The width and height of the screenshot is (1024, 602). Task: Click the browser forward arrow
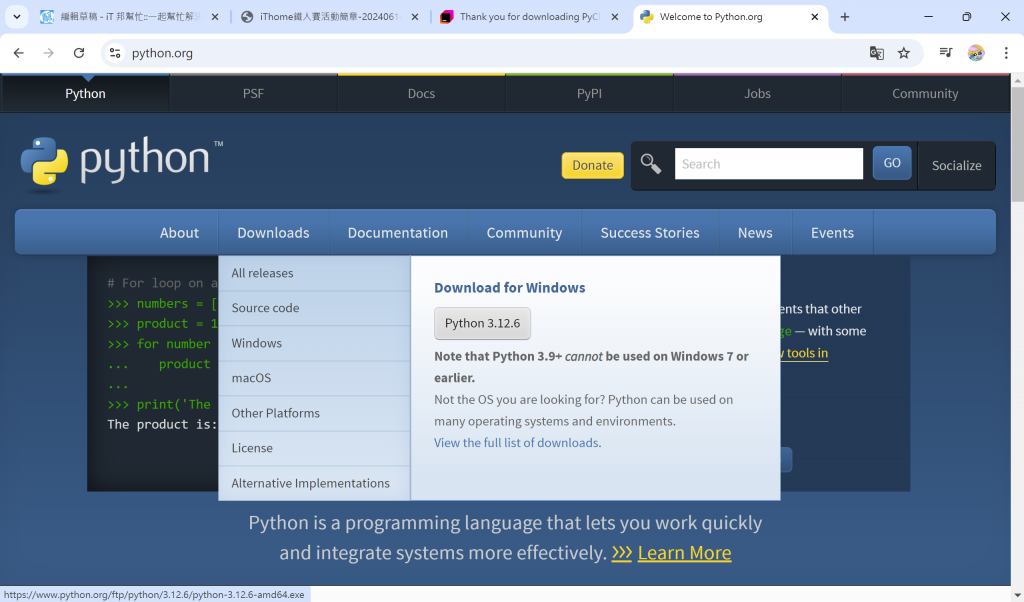[x=48, y=53]
